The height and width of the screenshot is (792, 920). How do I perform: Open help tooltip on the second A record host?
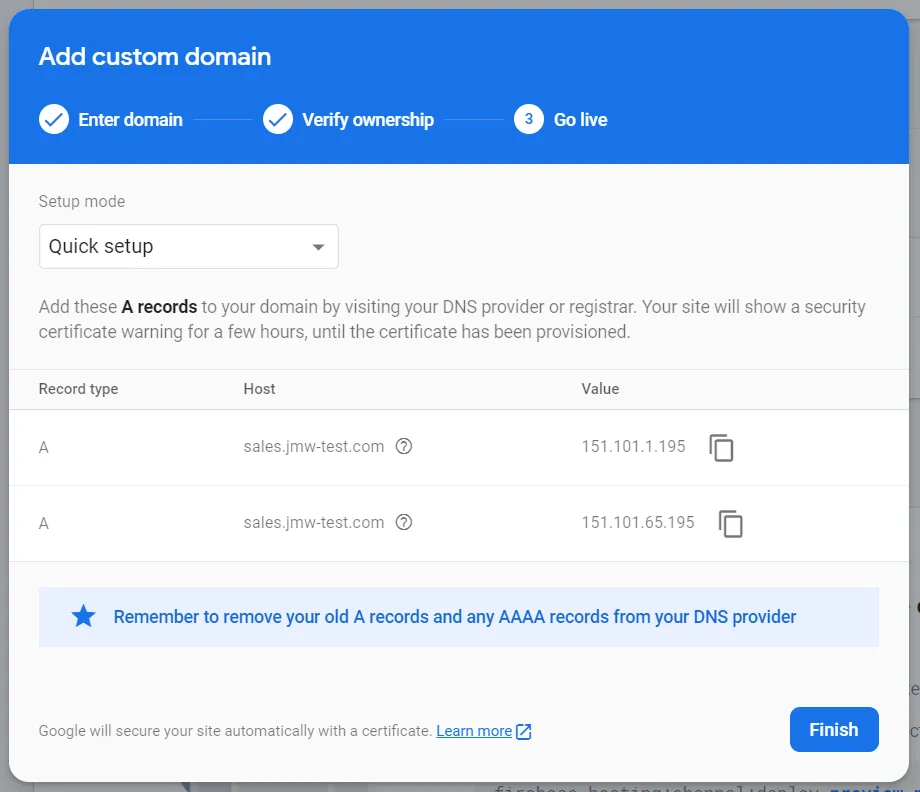click(404, 522)
